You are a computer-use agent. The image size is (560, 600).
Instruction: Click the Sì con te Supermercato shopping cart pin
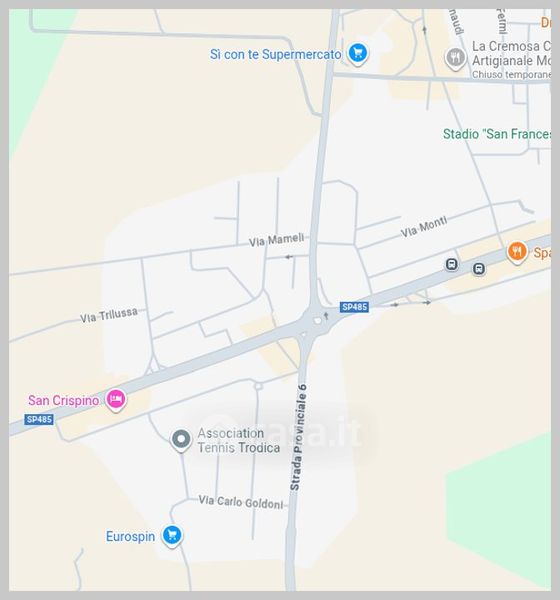[x=358, y=53]
